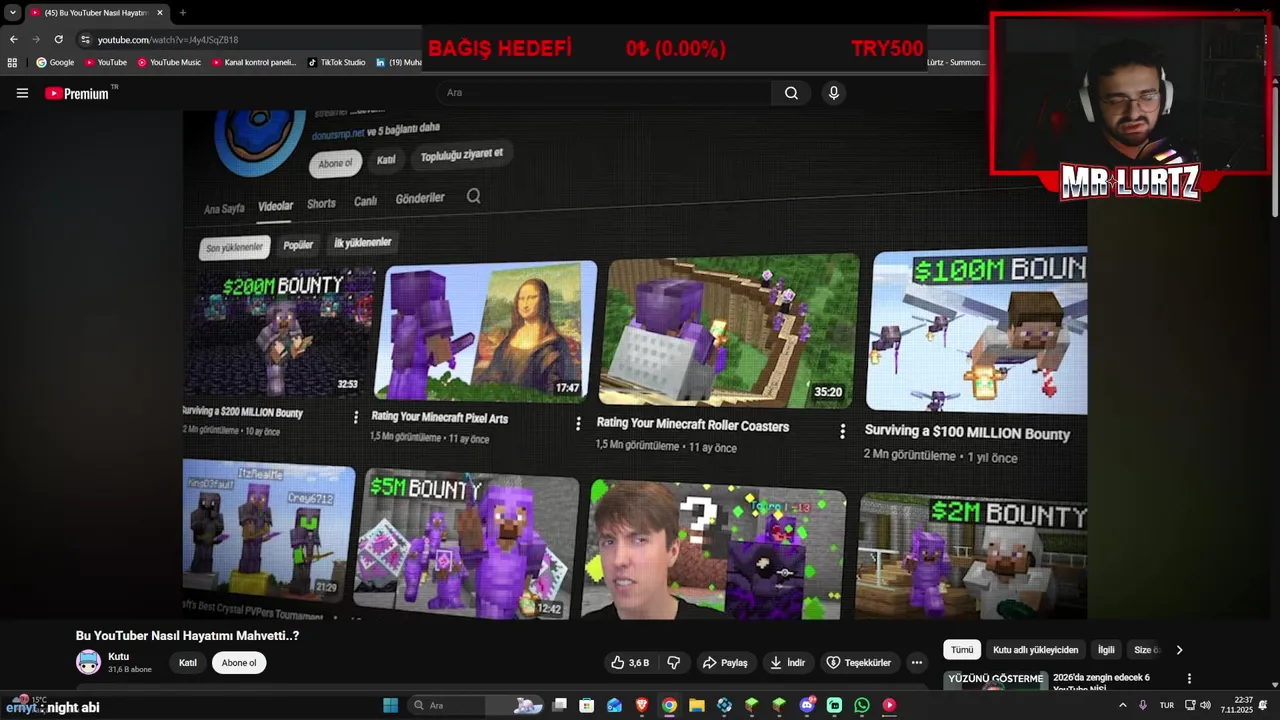Open the TikTok Studio bookmark
This screenshot has height=720, width=1280.
(337, 62)
